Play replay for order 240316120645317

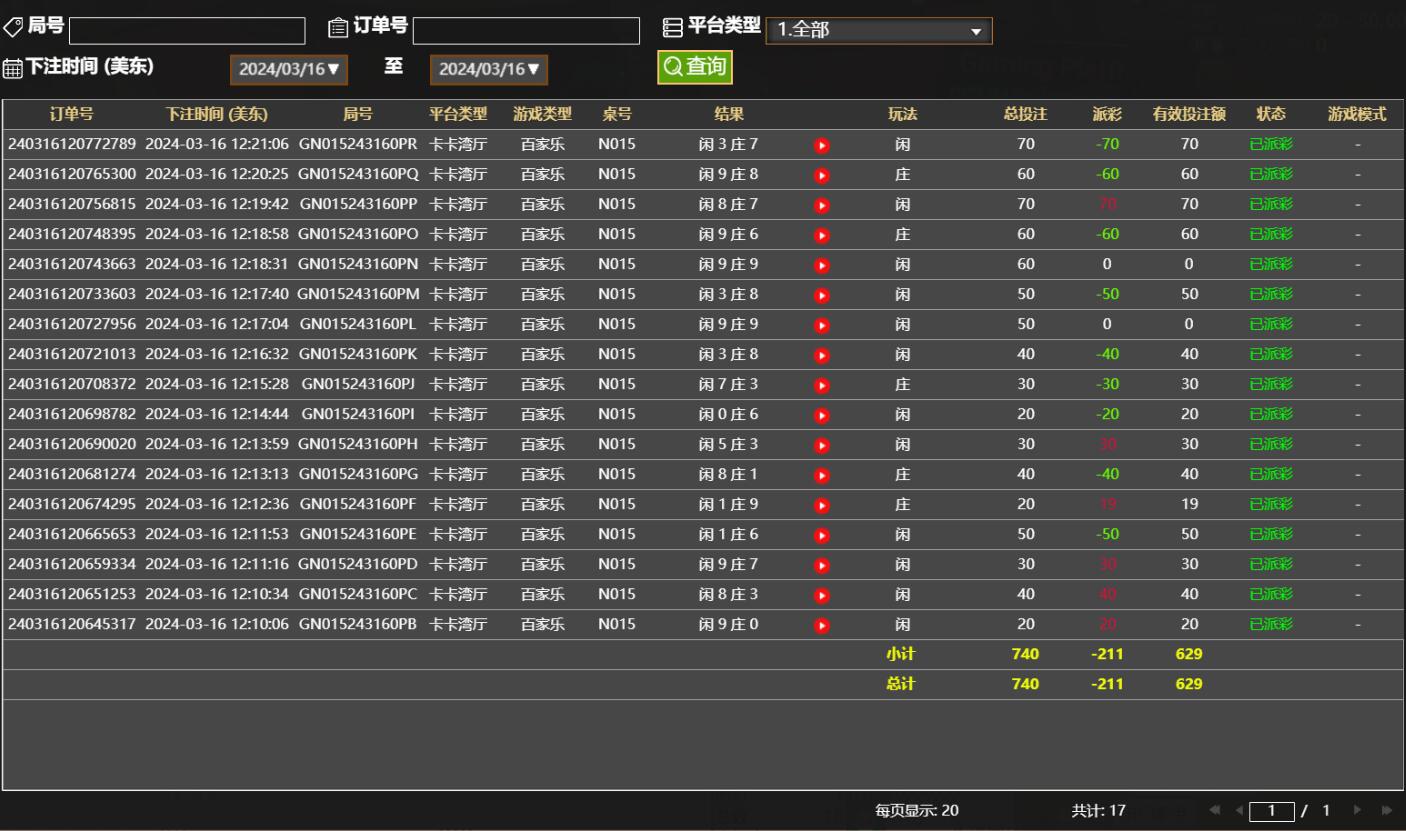822,625
